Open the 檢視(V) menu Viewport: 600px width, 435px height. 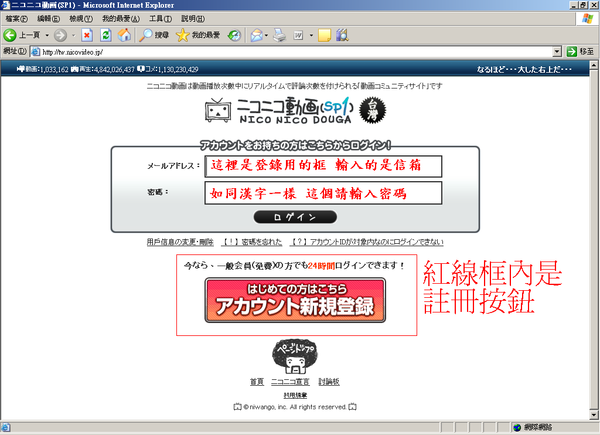click(x=81, y=18)
